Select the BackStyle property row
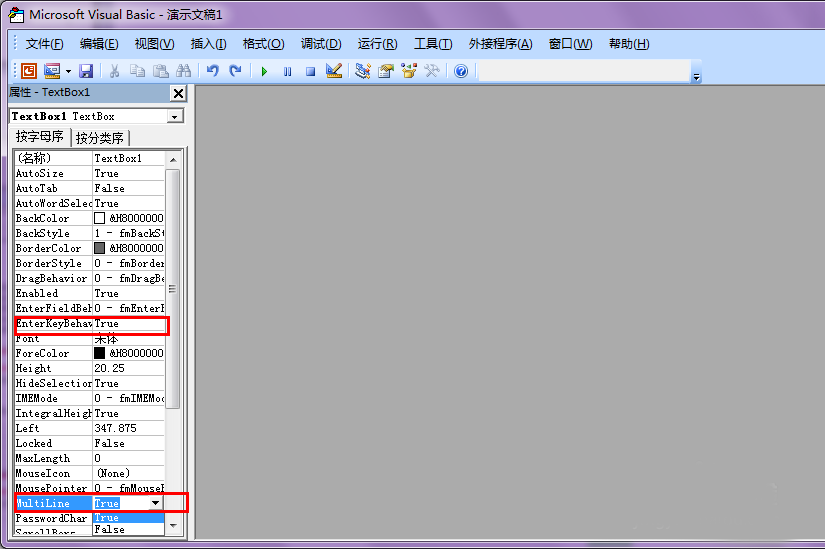 pyautogui.click(x=90, y=233)
